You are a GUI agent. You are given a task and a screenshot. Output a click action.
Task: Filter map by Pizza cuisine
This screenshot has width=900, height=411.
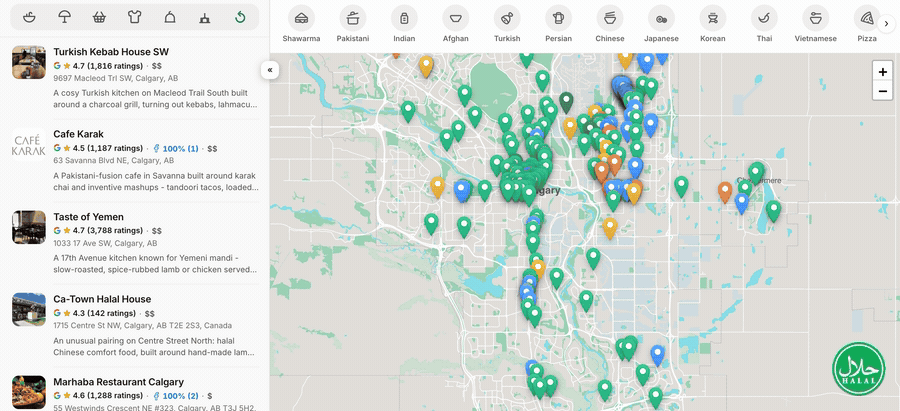pyautogui.click(x=867, y=24)
